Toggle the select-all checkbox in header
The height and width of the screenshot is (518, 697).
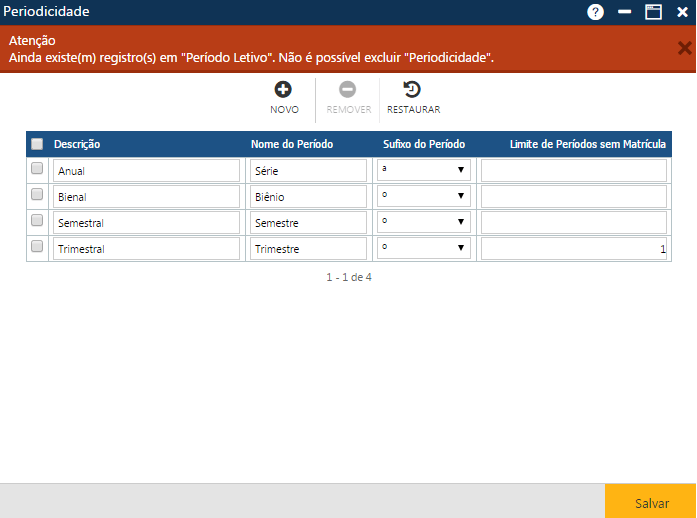point(37,144)
